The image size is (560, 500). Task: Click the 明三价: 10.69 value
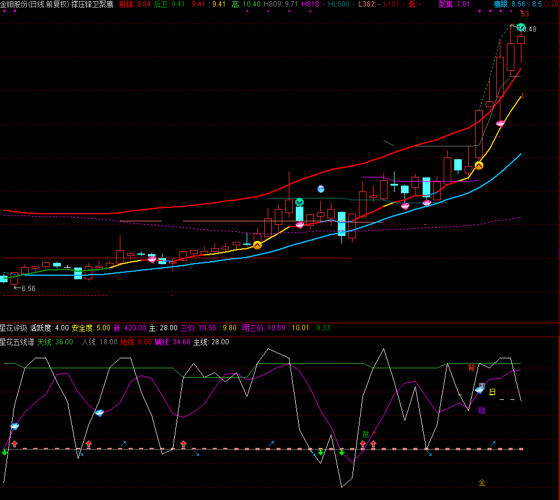coord(264,328)
